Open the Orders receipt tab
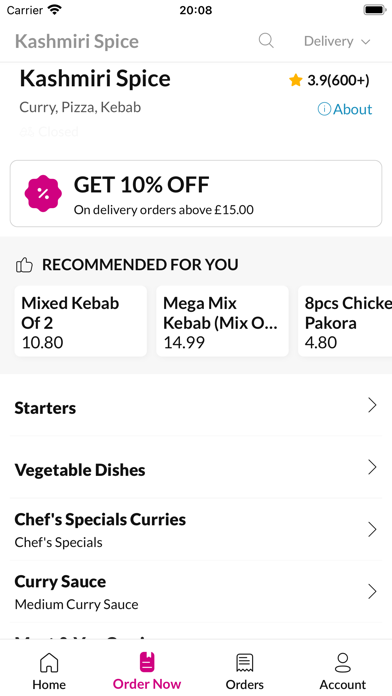 click(x=245, y=671)
